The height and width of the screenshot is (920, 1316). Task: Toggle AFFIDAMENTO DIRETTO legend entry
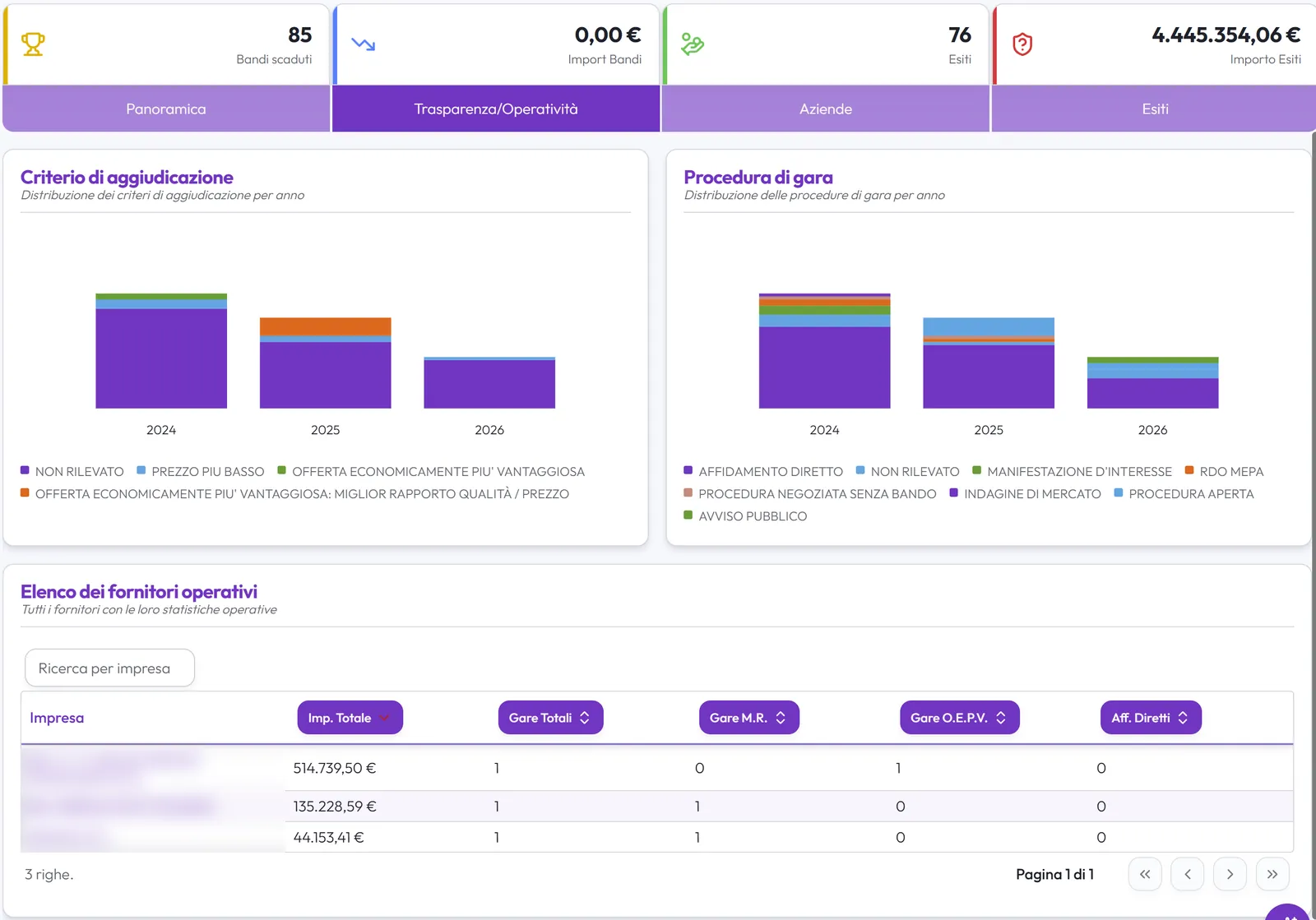[x=763, y=471]
